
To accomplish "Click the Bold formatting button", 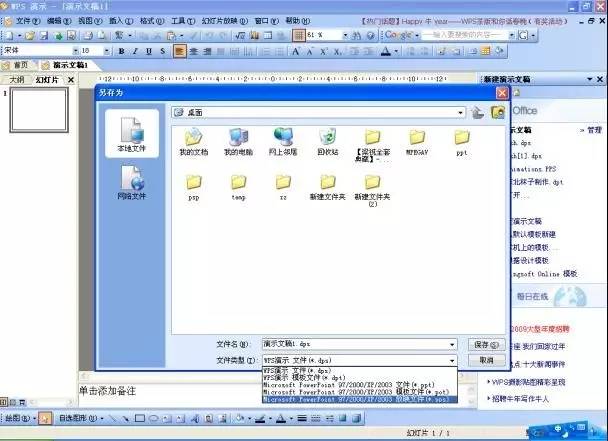I will coord(121,51).
